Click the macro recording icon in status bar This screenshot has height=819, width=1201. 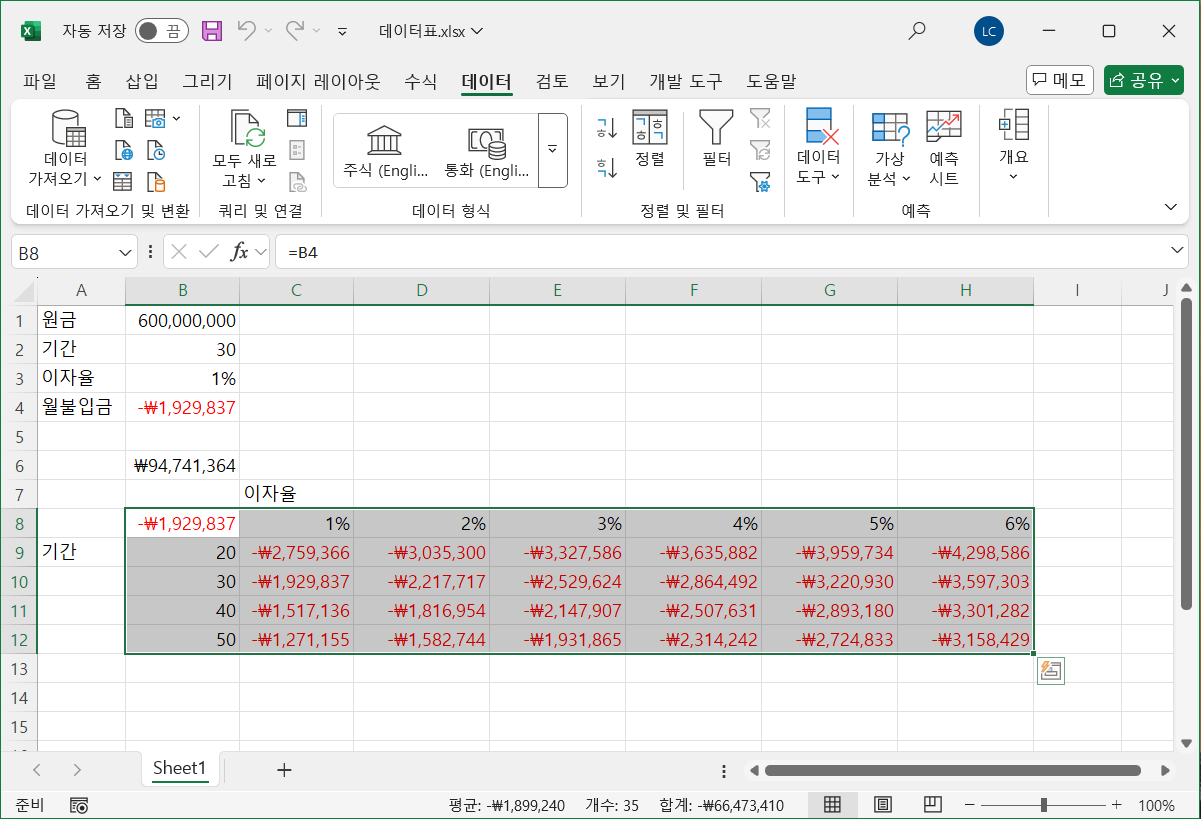pyautogui.click(x=79, y=805)
